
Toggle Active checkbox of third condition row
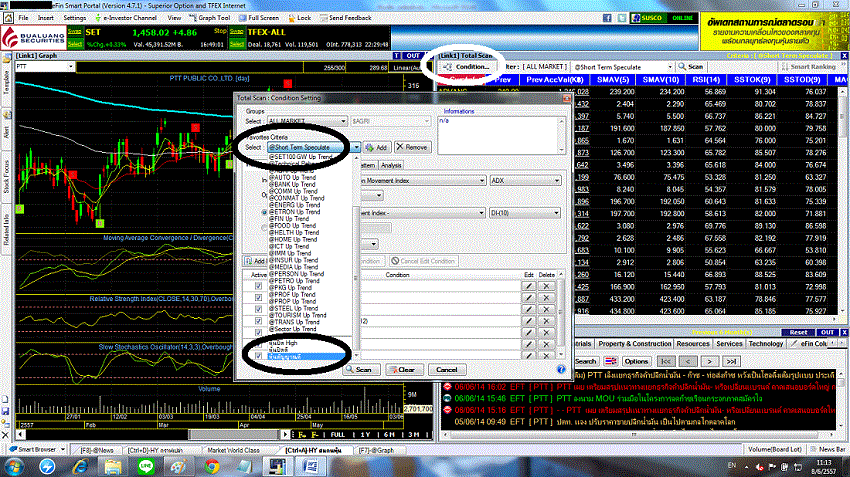[x=258, y=310]
